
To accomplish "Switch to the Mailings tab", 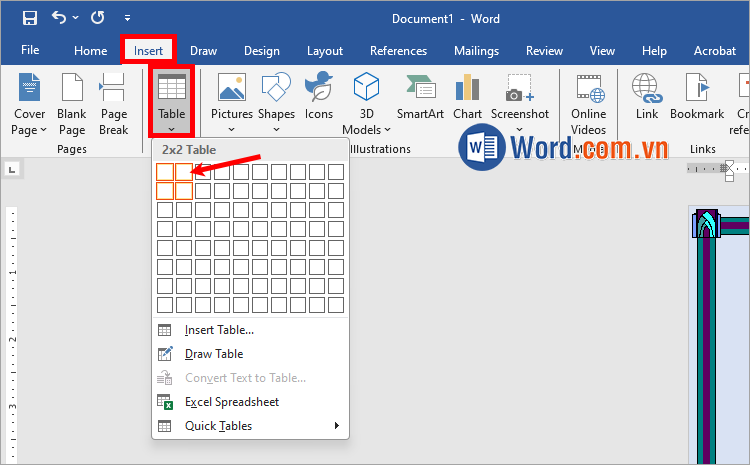I will pyautogui.click(x=476, y=51).
